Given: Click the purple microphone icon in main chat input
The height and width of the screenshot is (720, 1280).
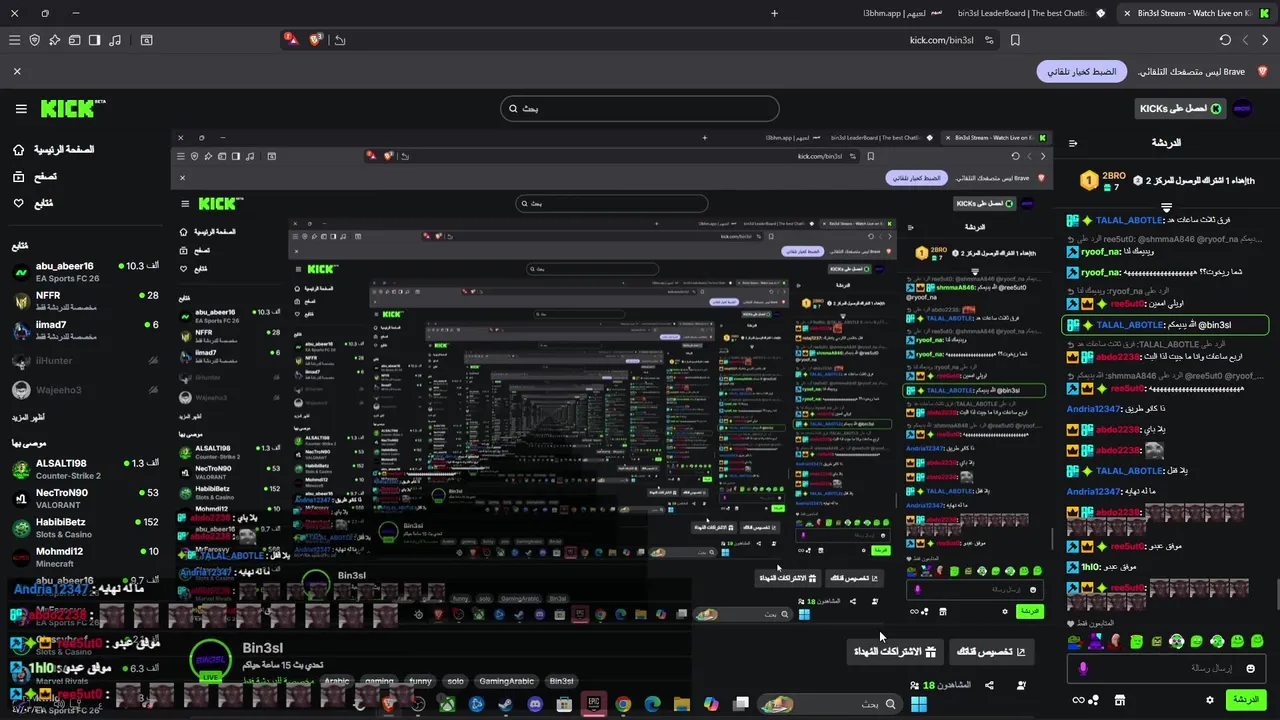Looking at the screenshot, I should click(x=1083, y=668).
